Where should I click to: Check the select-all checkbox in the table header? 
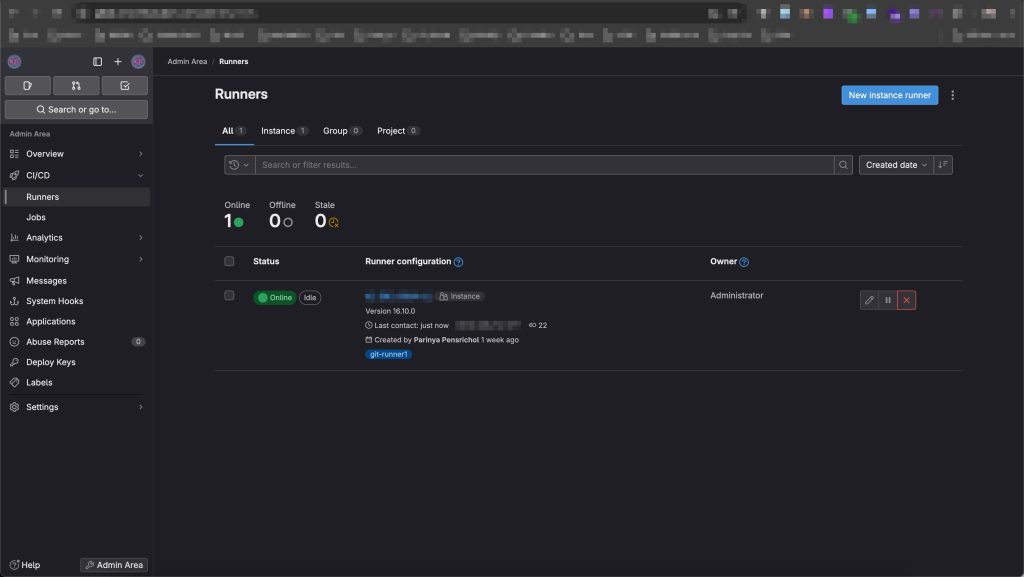coord(229,261)
